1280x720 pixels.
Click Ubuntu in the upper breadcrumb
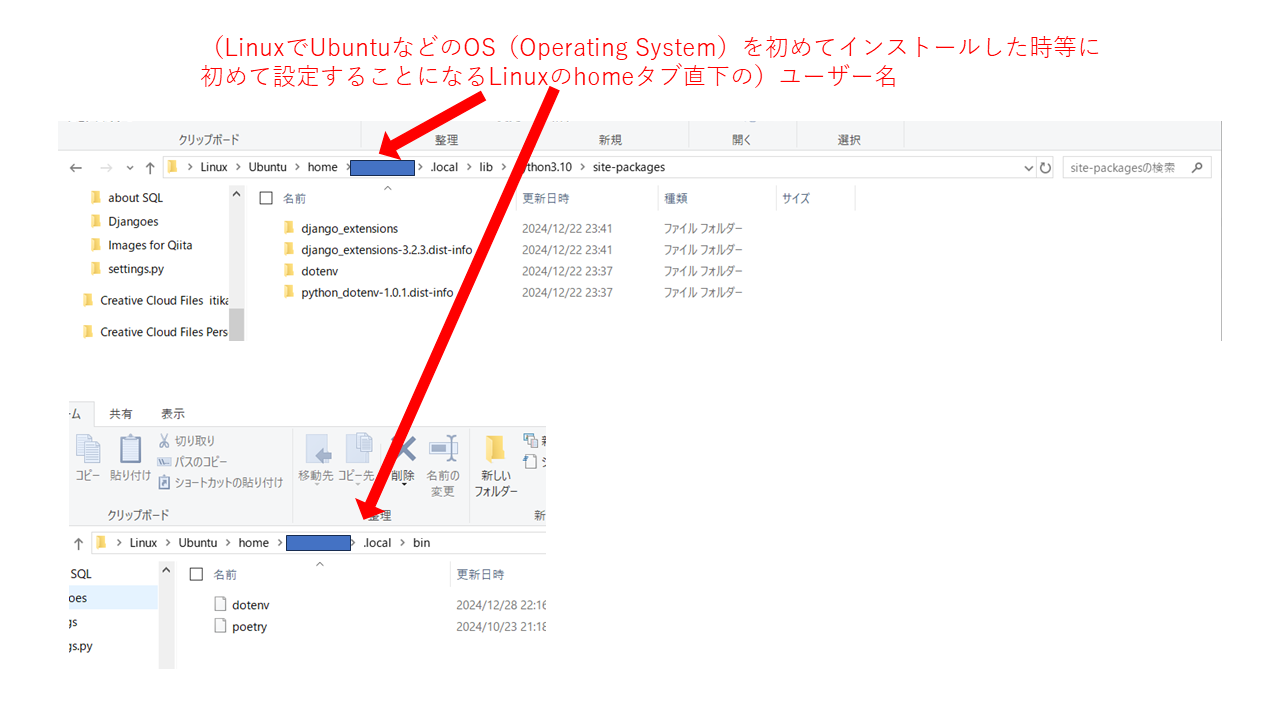pos(268,167)
